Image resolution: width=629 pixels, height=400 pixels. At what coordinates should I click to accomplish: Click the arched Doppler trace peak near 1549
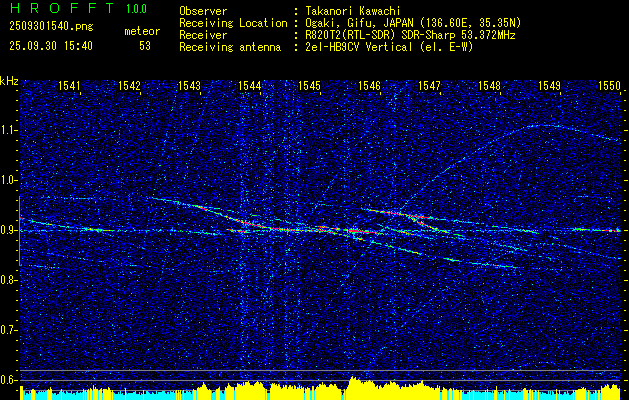coord(544,126)
